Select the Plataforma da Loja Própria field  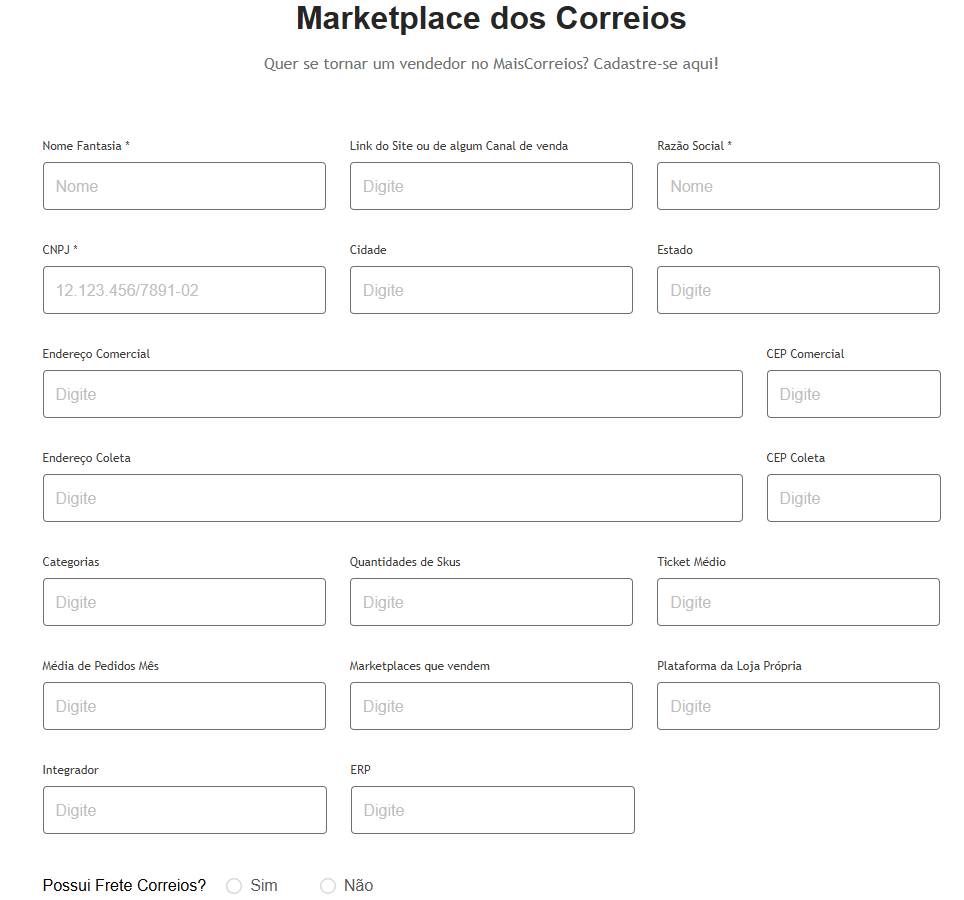coord(797,706)
